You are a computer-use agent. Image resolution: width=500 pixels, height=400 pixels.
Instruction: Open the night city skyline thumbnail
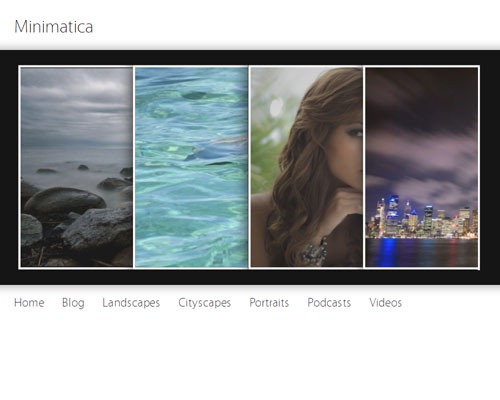[x=422, y=167]
